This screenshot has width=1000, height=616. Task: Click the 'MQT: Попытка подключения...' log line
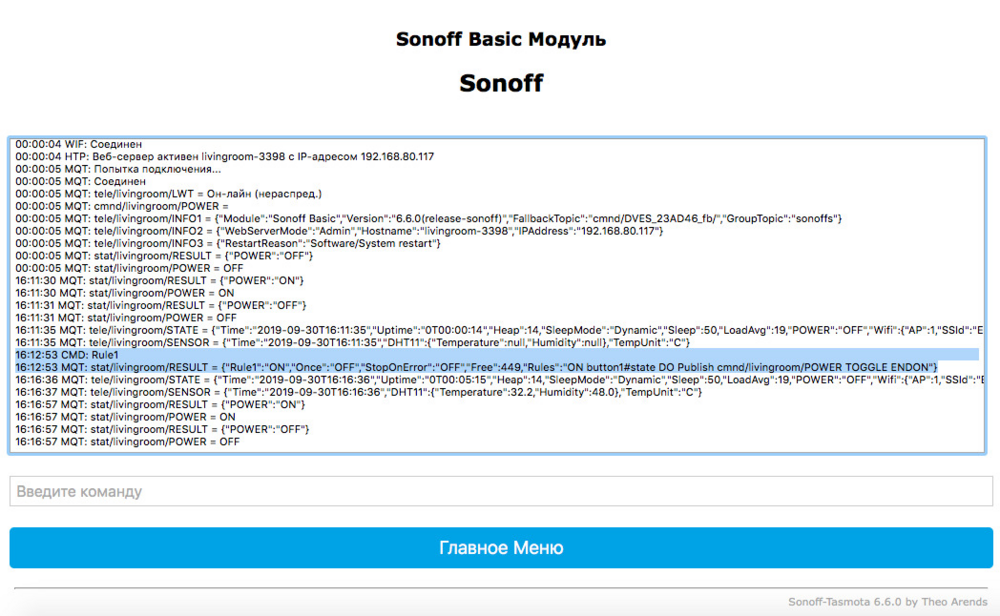[x=118, y=169]
